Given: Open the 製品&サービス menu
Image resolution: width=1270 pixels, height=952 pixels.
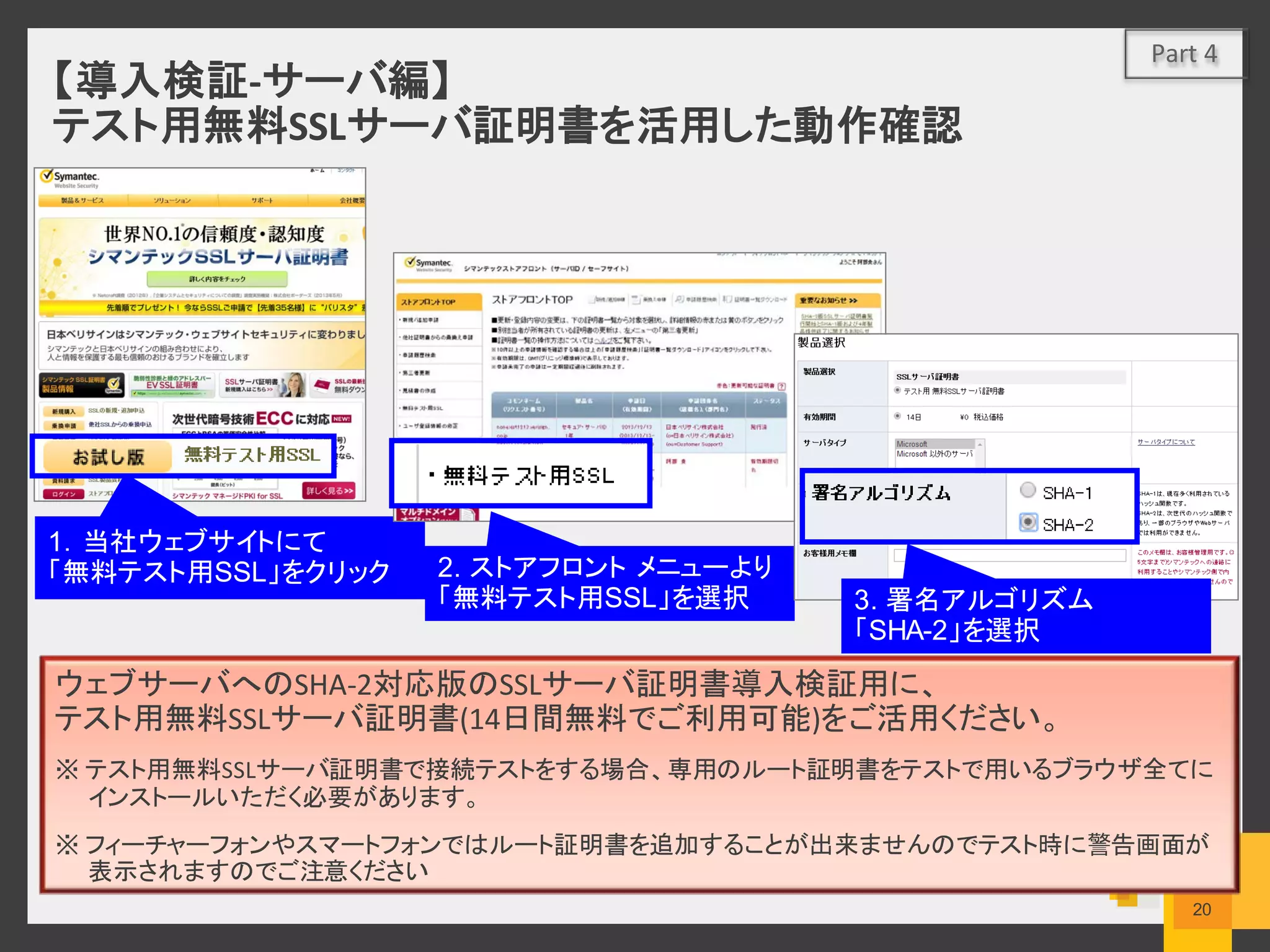Looking at the screenshot, I should (x=82, y=200).
